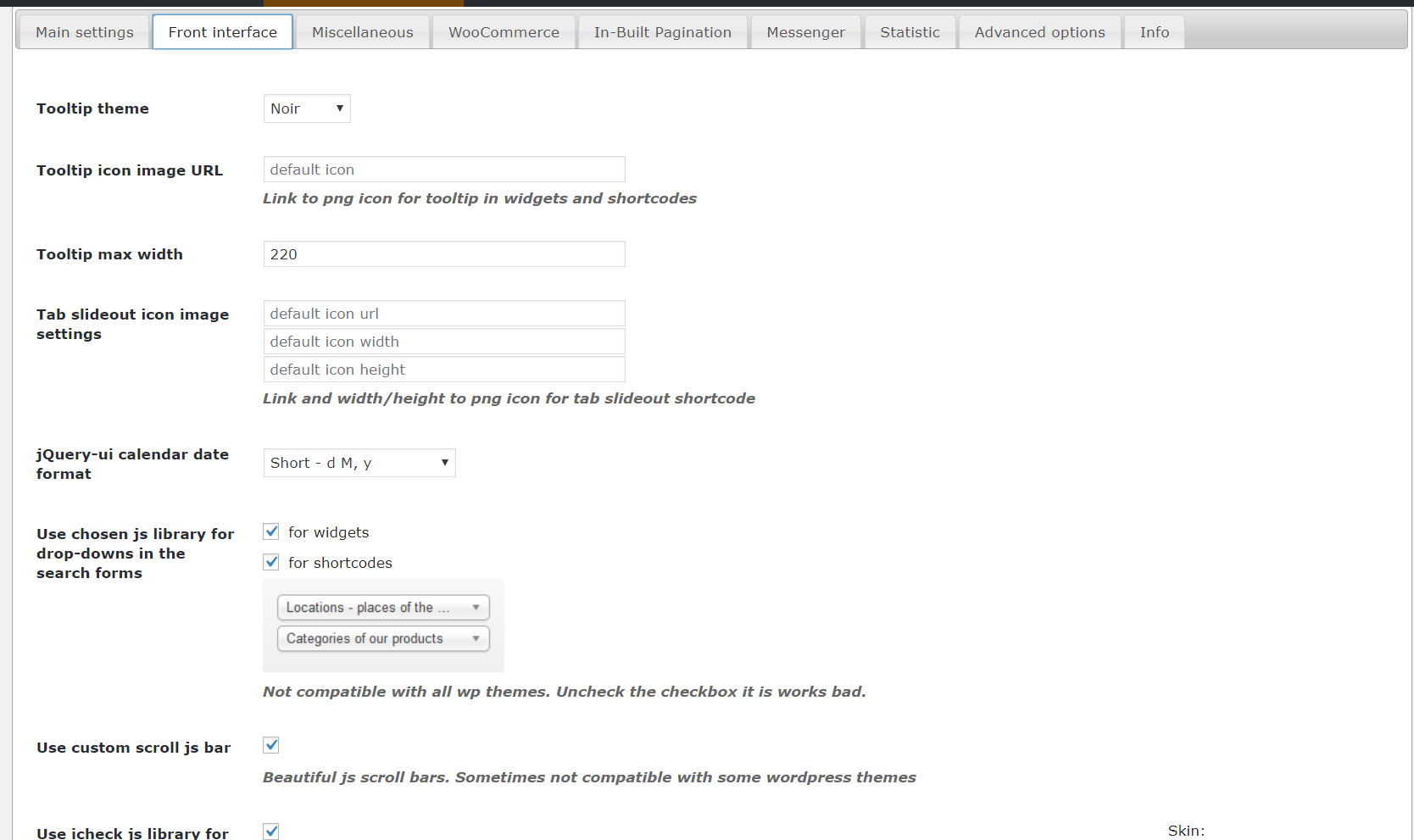Click the 'Tooltip theme' label text
This screenshot has width=1414, height=840.
click(92, 108)
